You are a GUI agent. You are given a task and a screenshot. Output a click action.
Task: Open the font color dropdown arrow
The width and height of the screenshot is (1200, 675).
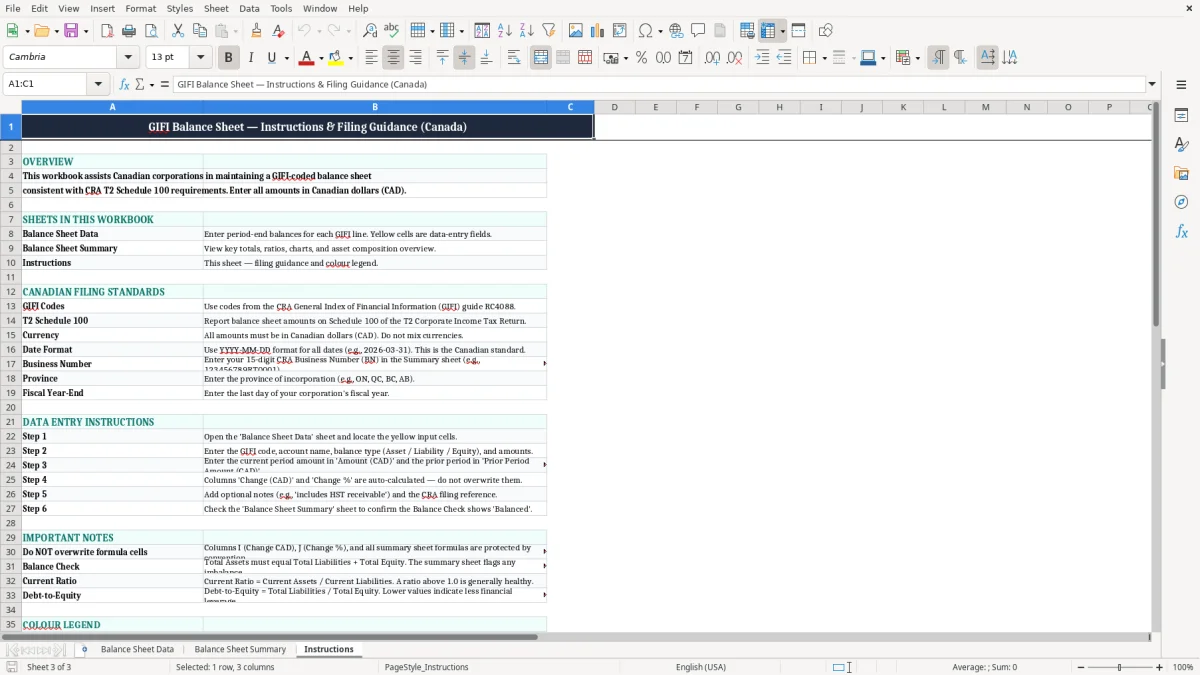(321, 58)
